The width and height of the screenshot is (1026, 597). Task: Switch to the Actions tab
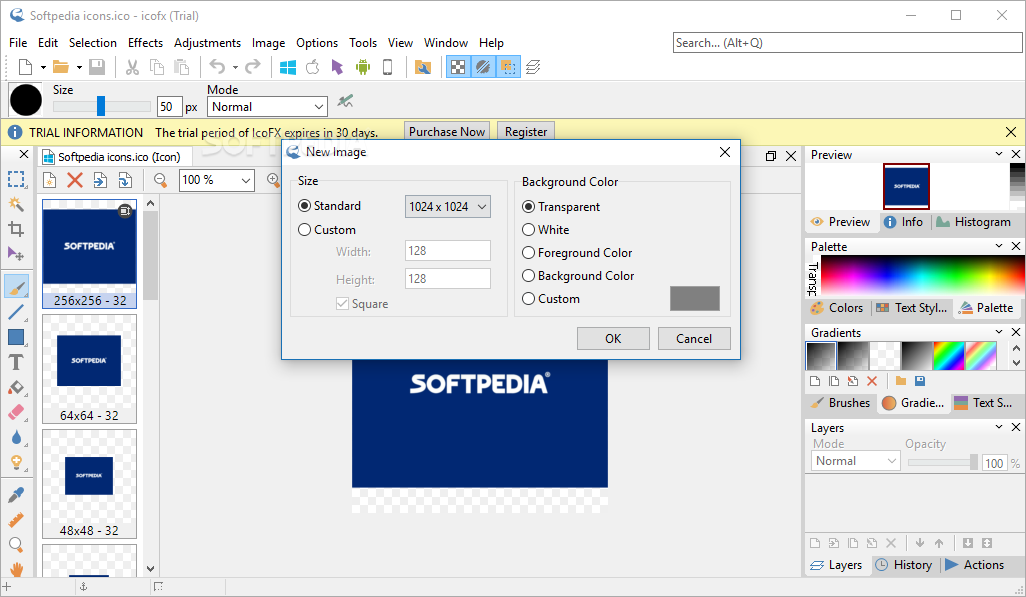tap(975, 565)
